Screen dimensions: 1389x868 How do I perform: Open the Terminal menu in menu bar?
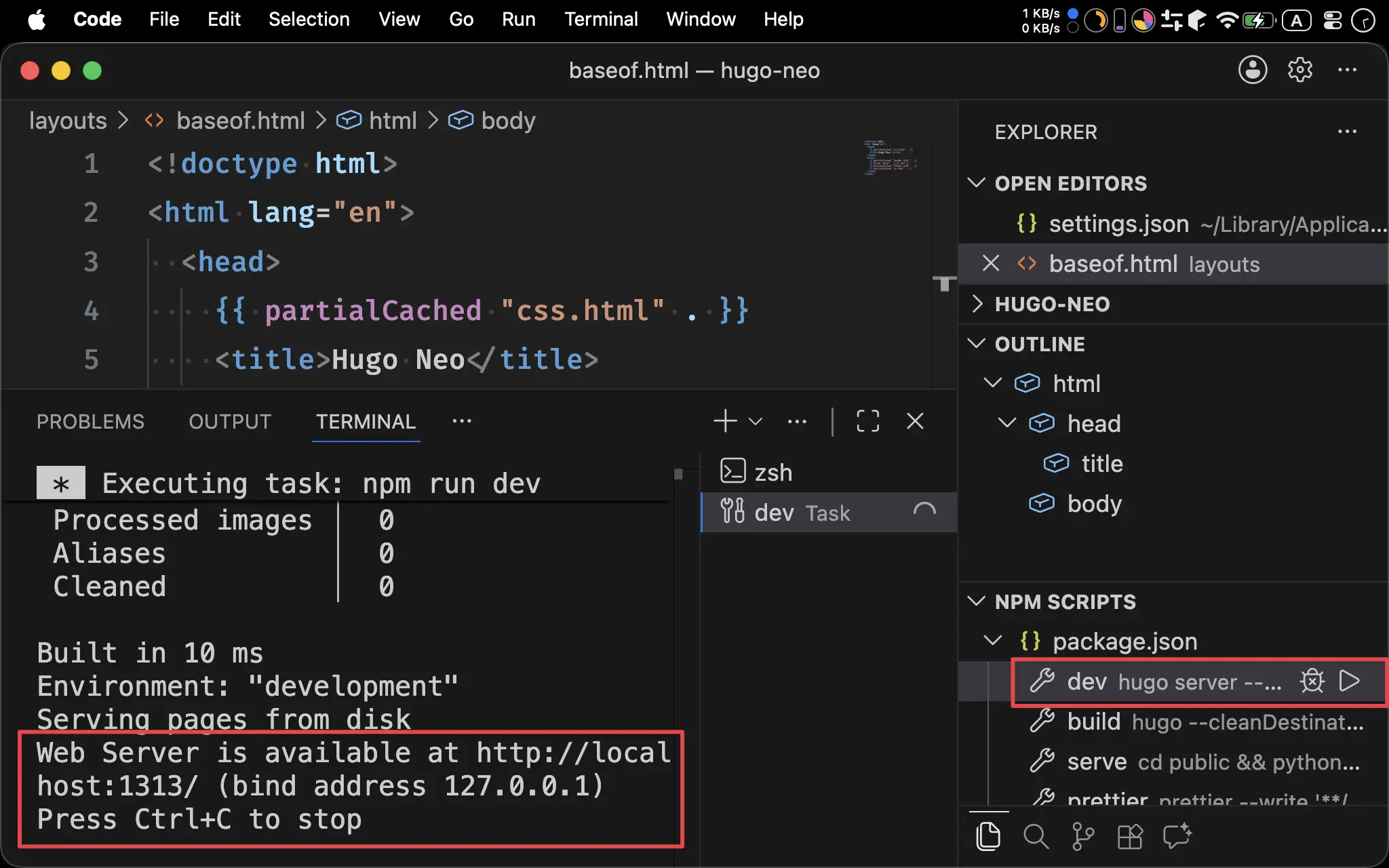(x=601, y=19)
